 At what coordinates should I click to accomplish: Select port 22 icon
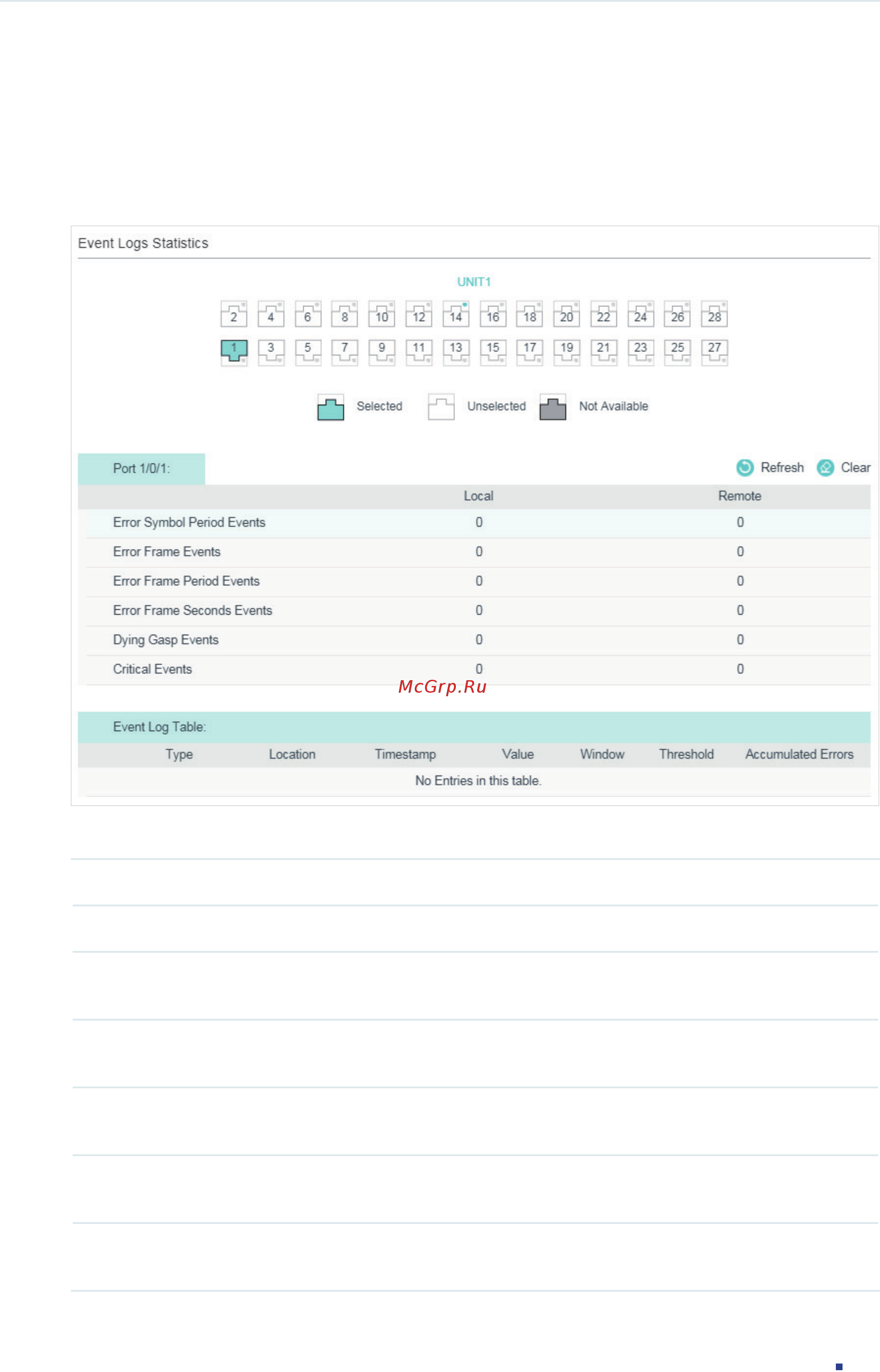coord(604,314)
